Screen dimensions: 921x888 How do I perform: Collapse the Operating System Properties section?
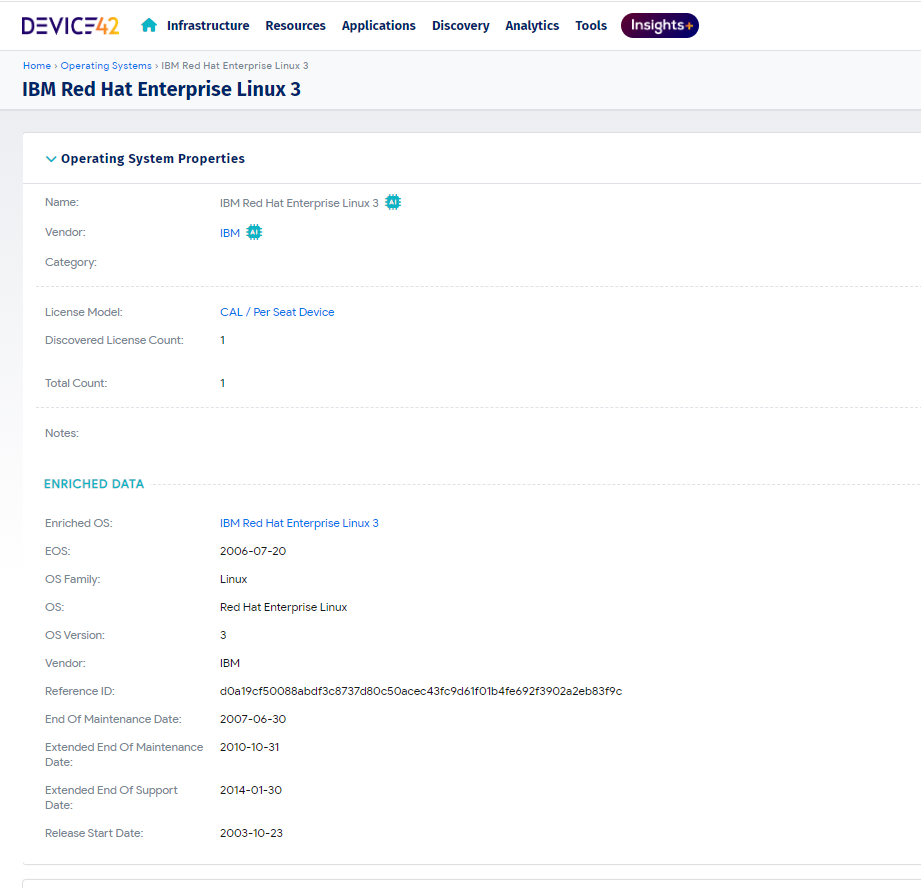click(x=51, y=159)
